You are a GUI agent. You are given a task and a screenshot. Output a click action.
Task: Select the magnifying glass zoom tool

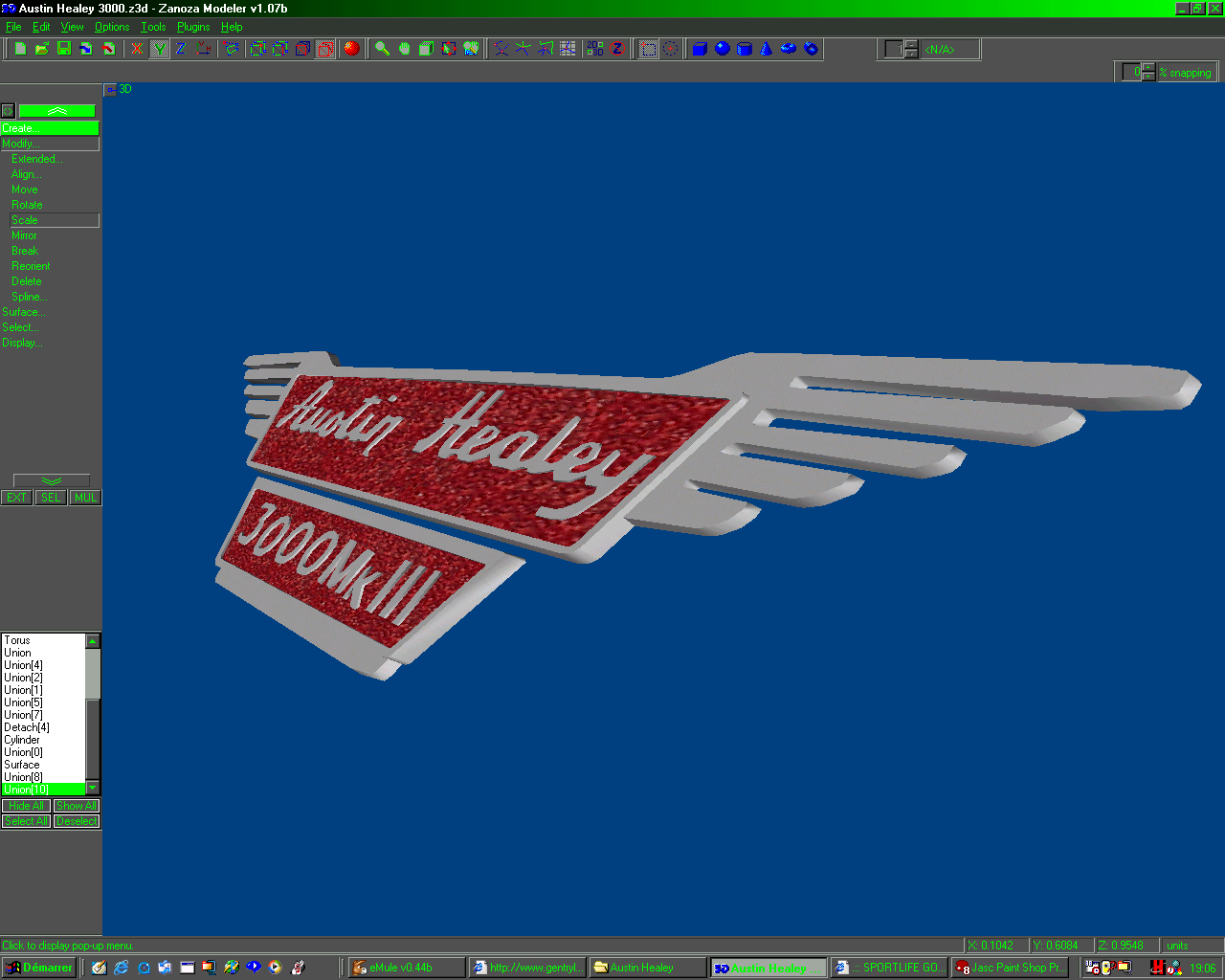point(382,49)
